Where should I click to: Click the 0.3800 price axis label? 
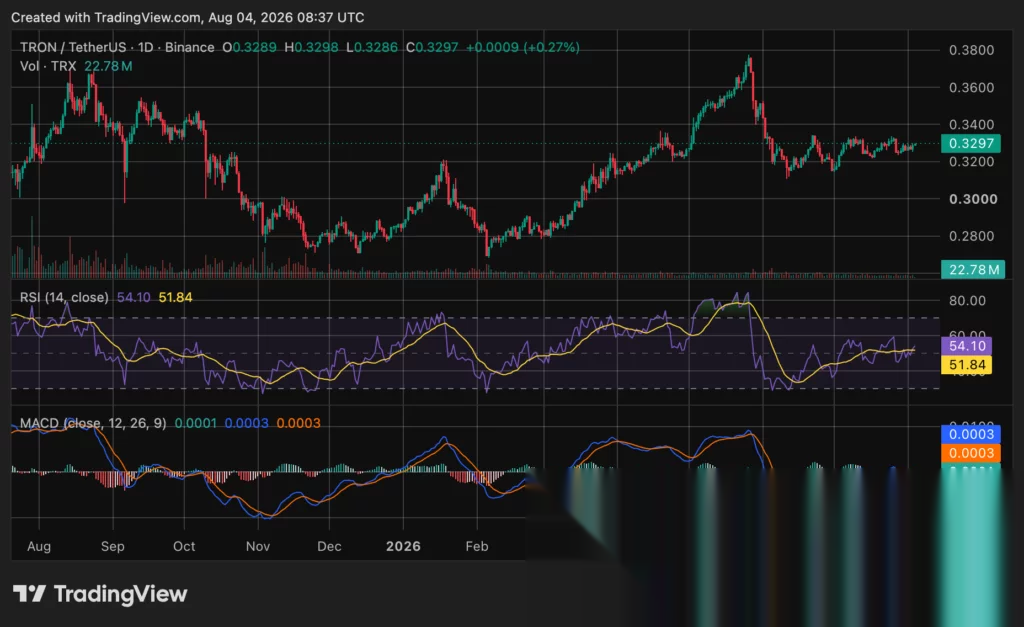971,50
